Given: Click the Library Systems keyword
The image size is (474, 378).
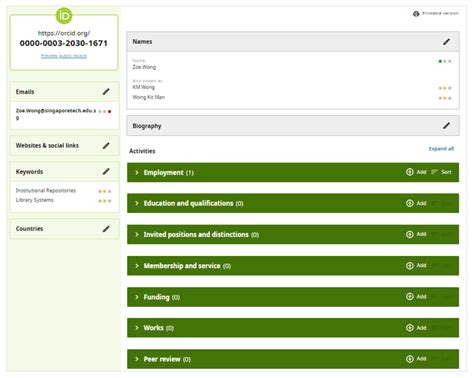Looking at the screenshot, I should [34, 200].
